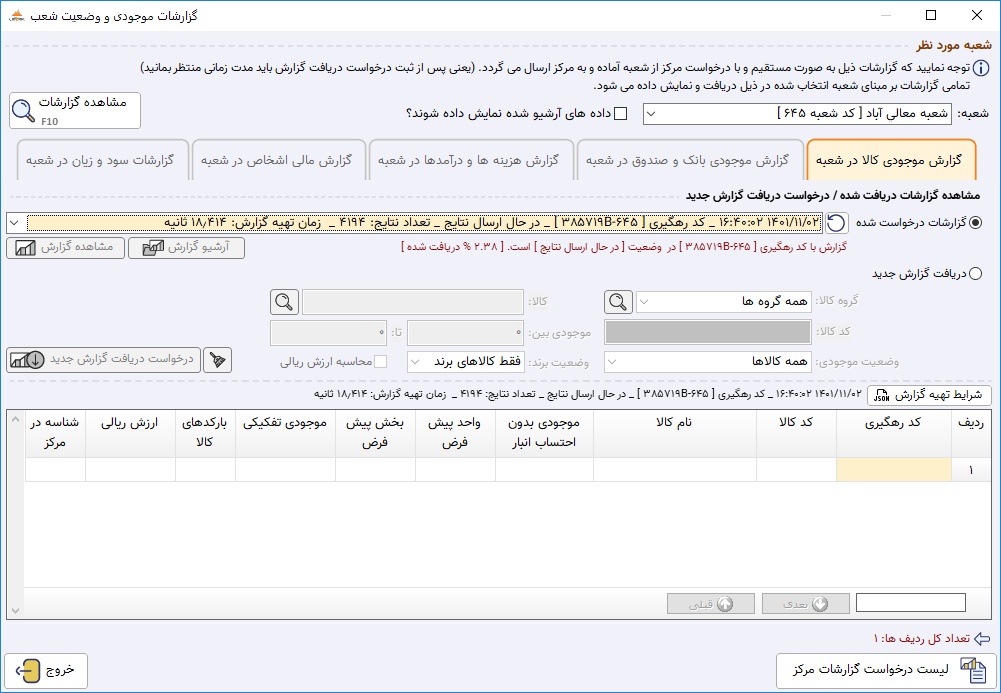Click the magnifier icon next to کالا field
The image size is (1001, 693).
pos(284,302)
